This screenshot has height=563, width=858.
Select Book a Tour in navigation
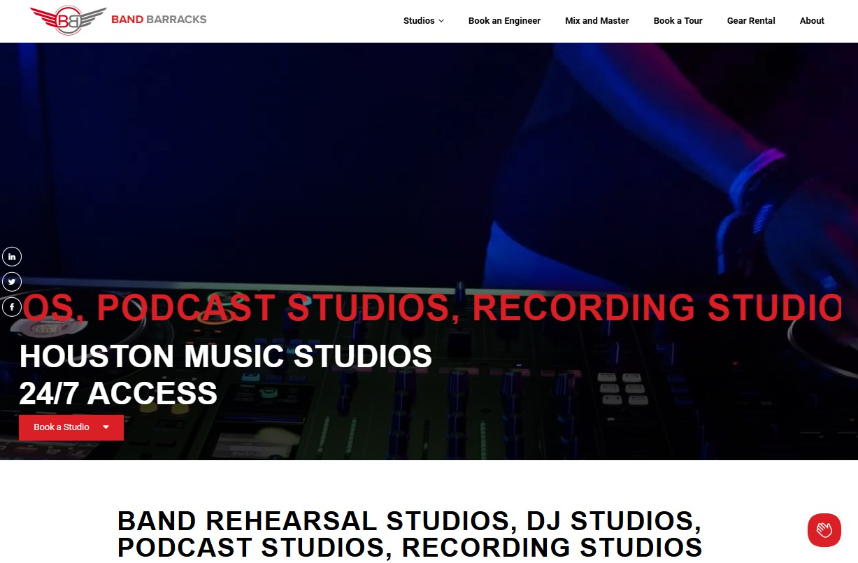[677, 21]
